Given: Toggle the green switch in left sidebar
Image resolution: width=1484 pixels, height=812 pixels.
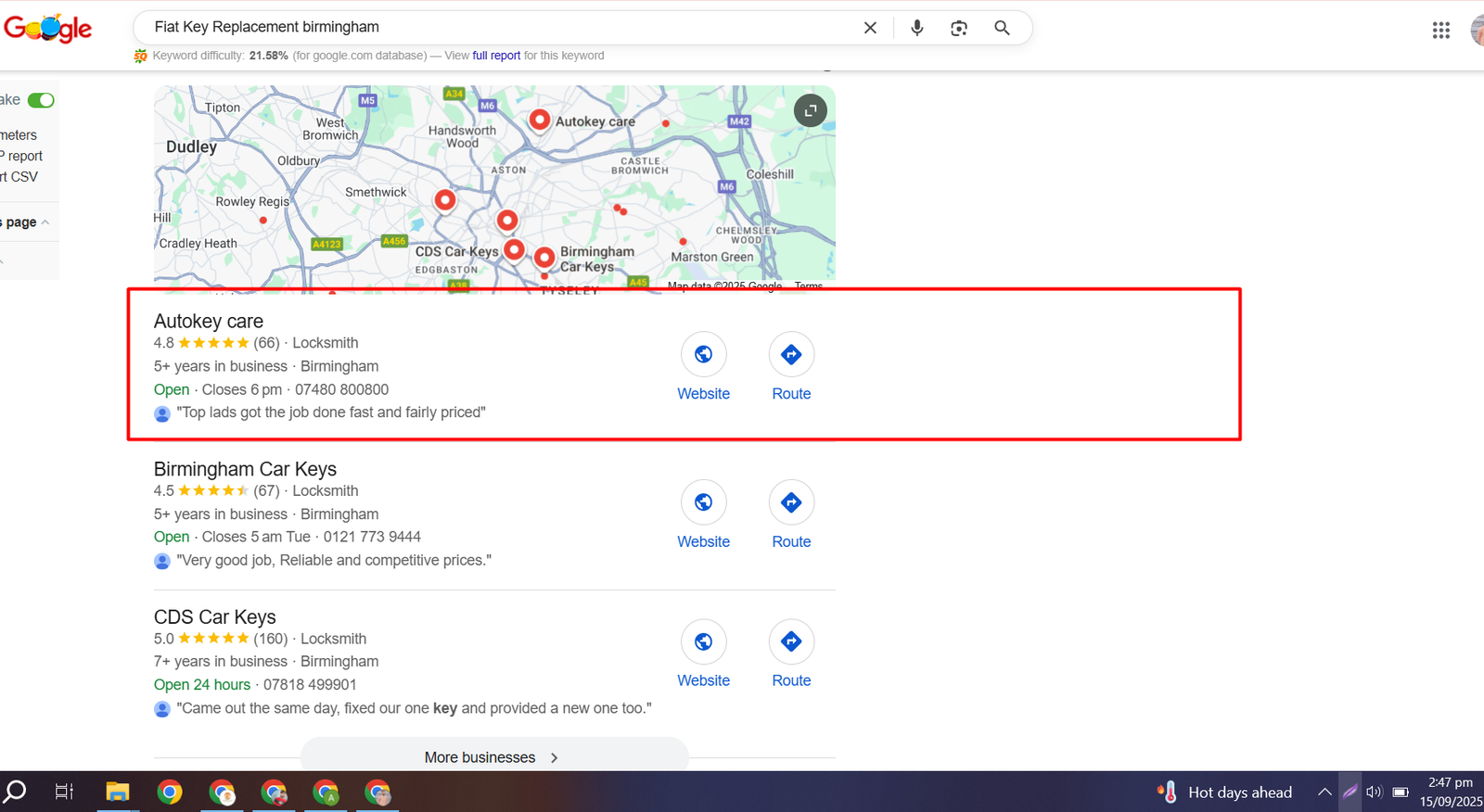Looking at the screenshot, I should click(x=41, y=100).
